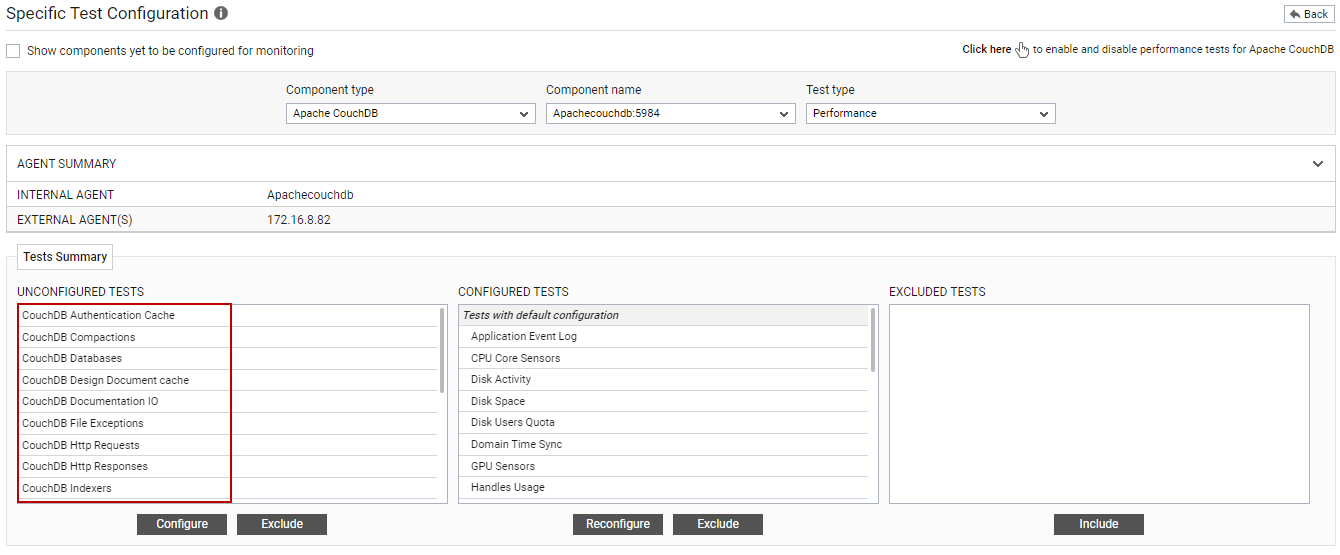Select CouchDB Http Requests test
The width and height of the screenshot is (1340, 555).
point(228,446)
